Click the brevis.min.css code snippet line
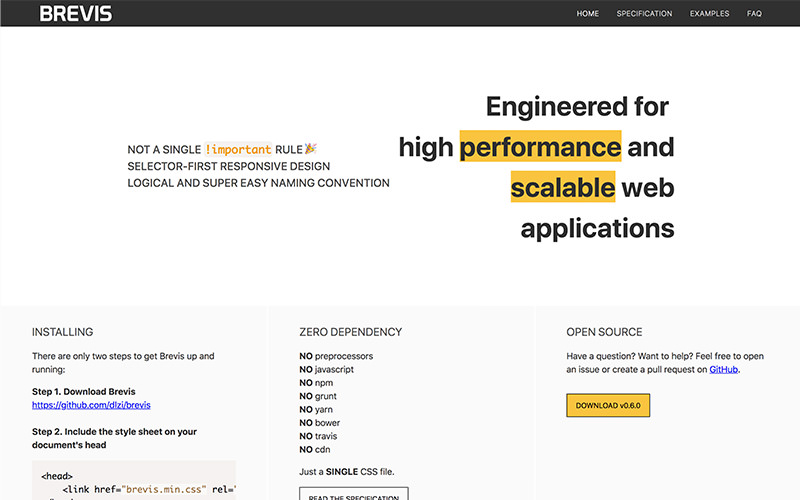Screen dimensions: 800x500 pos(149,489)
